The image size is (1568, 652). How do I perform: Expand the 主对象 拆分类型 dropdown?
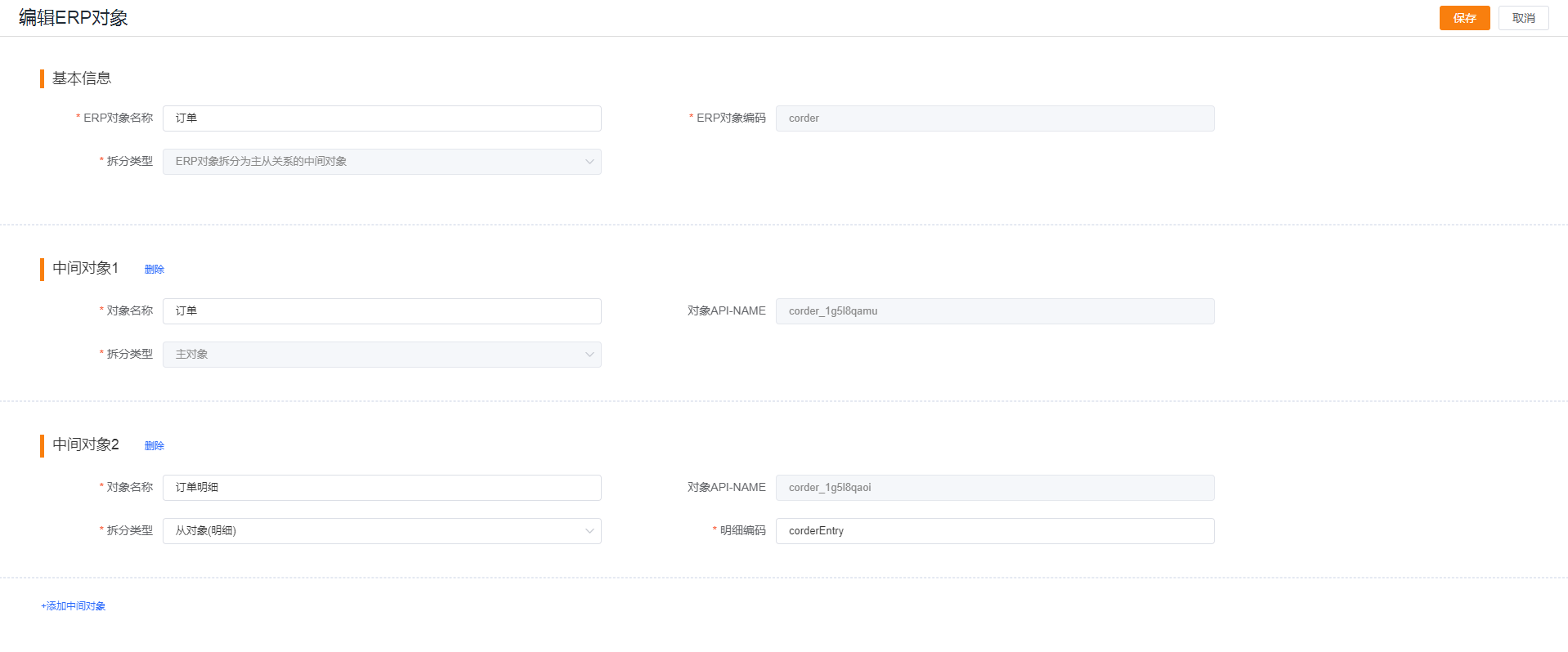coord(382,355)
